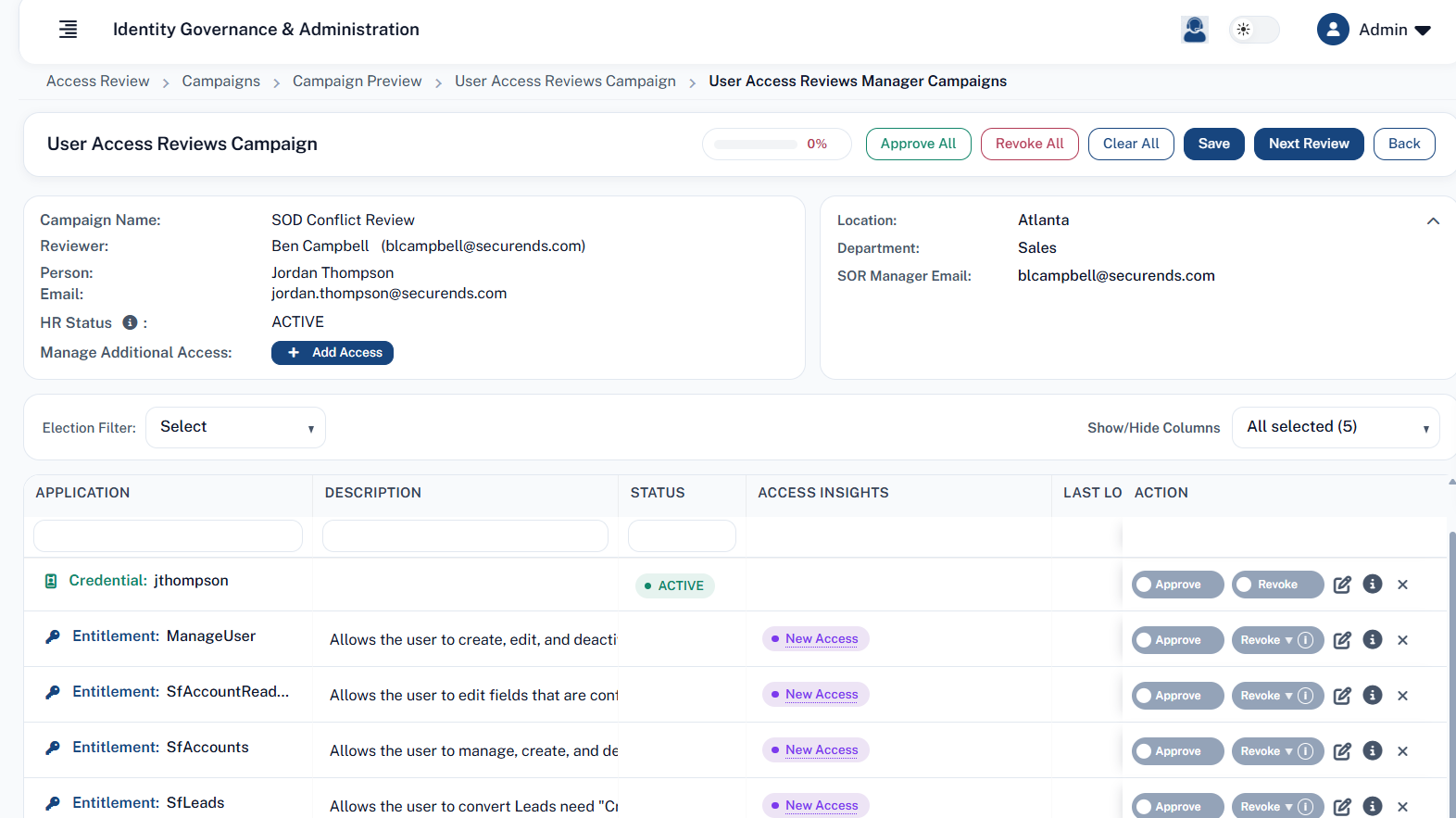This screenshot has width=1456, height=818.
Task: Toggle Approve for Credential jthompson row
Action: click(1177, 585)
